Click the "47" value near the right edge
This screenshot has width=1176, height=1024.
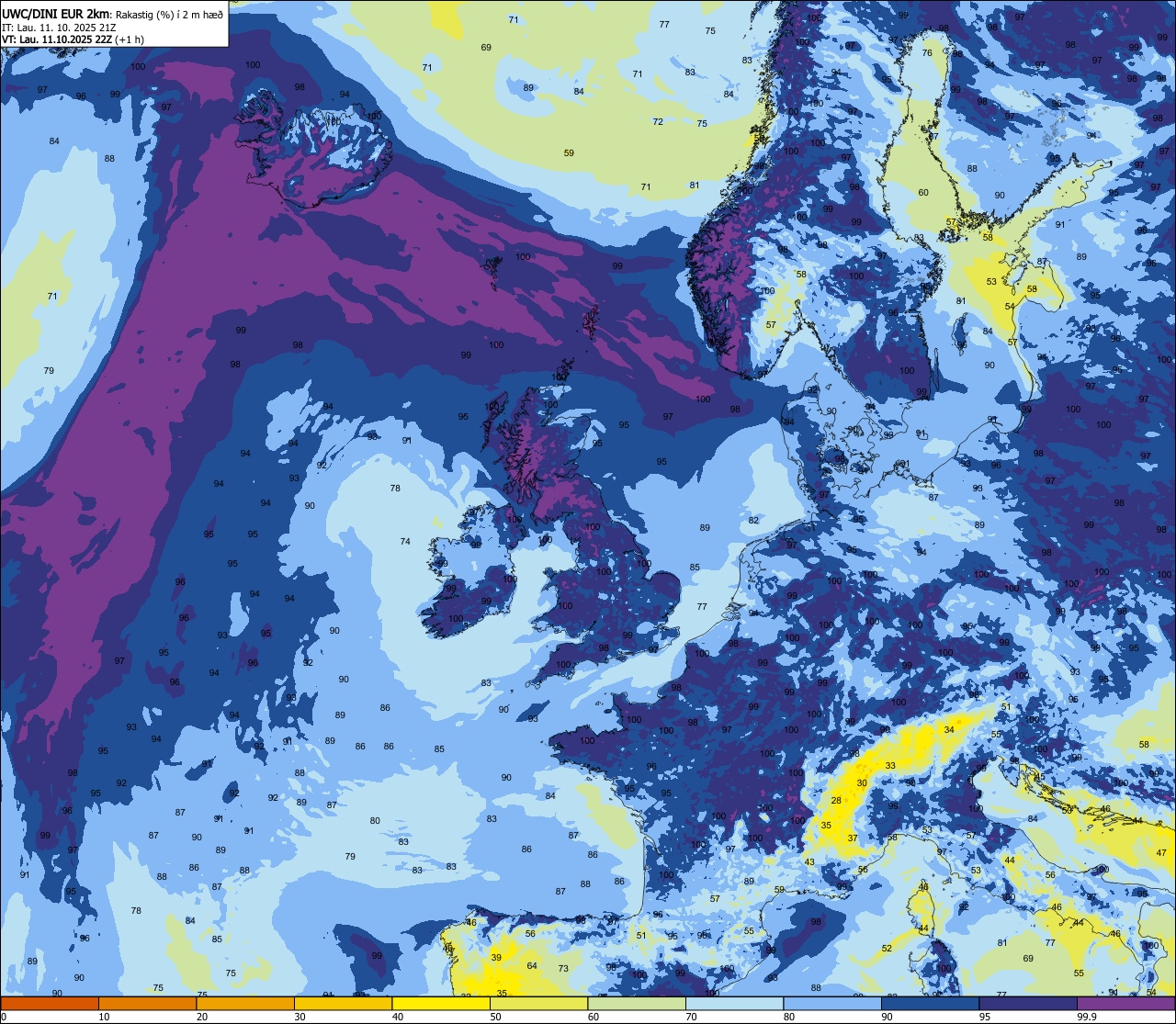[1161, 852]
